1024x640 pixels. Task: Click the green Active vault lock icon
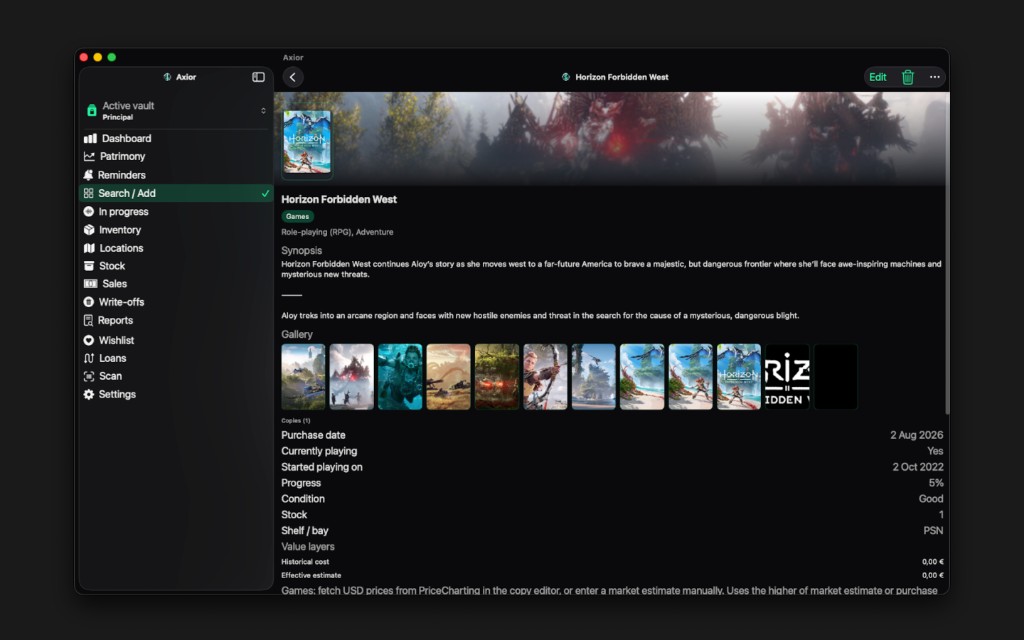pyautogui.click(x=91, y=110)
